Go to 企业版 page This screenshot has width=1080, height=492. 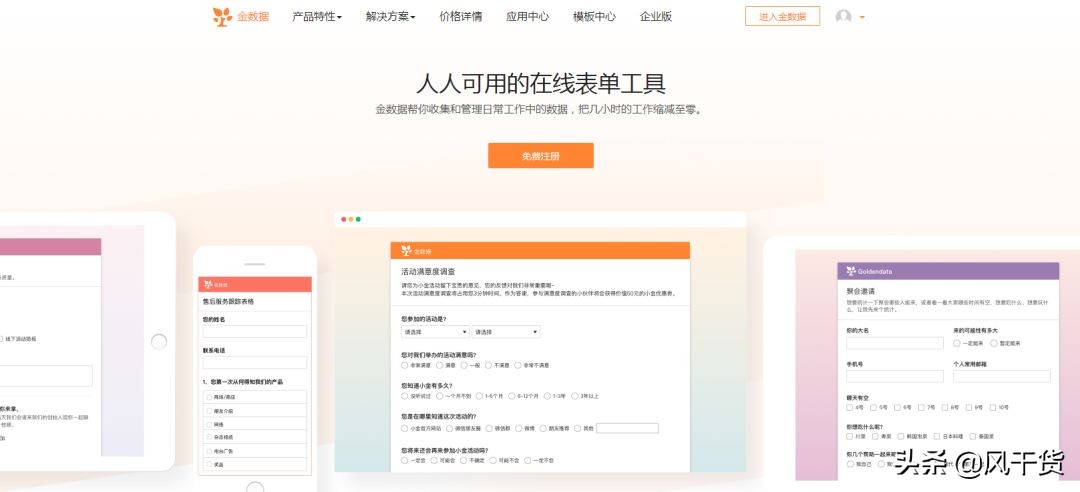coord(656,17)
